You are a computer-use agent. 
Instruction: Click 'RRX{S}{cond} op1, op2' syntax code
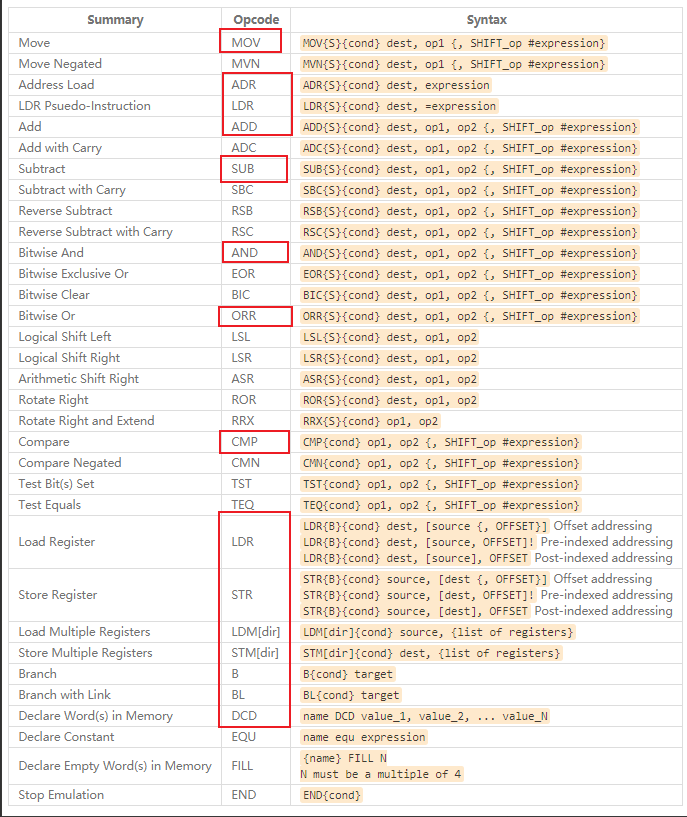(371, 421)
